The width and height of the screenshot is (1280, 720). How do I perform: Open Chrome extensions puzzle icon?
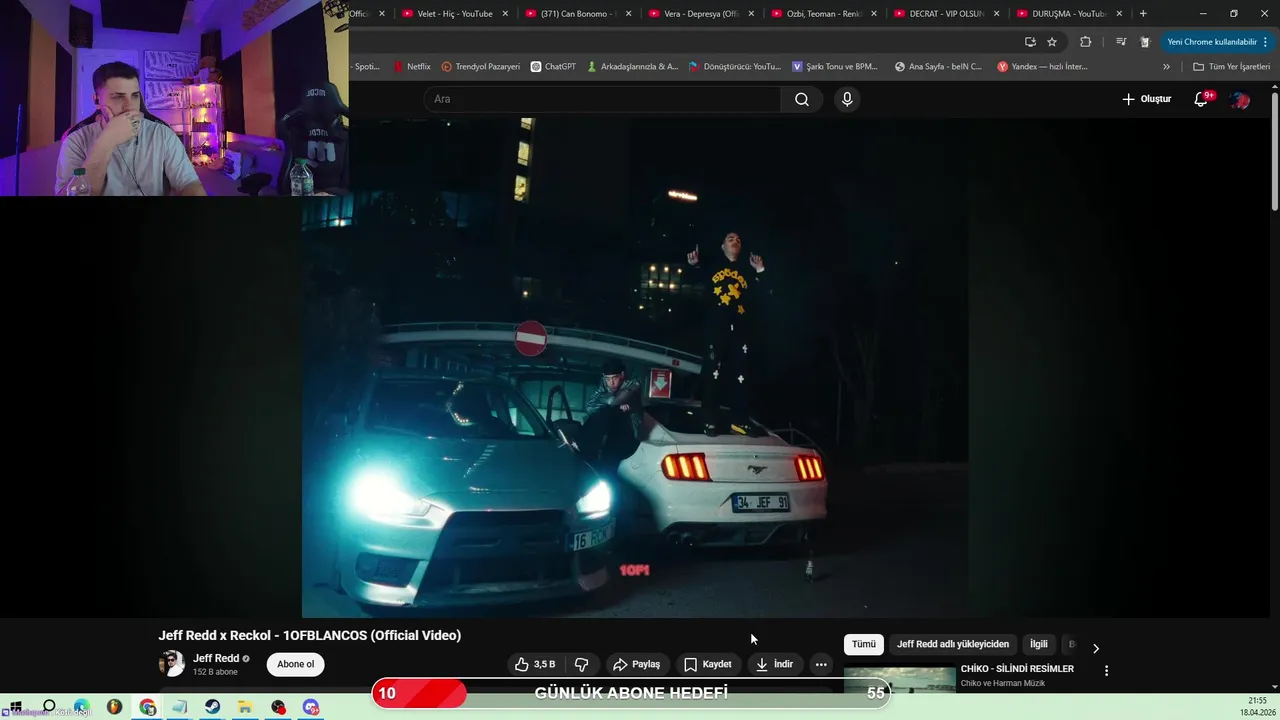coord(1085,42)
